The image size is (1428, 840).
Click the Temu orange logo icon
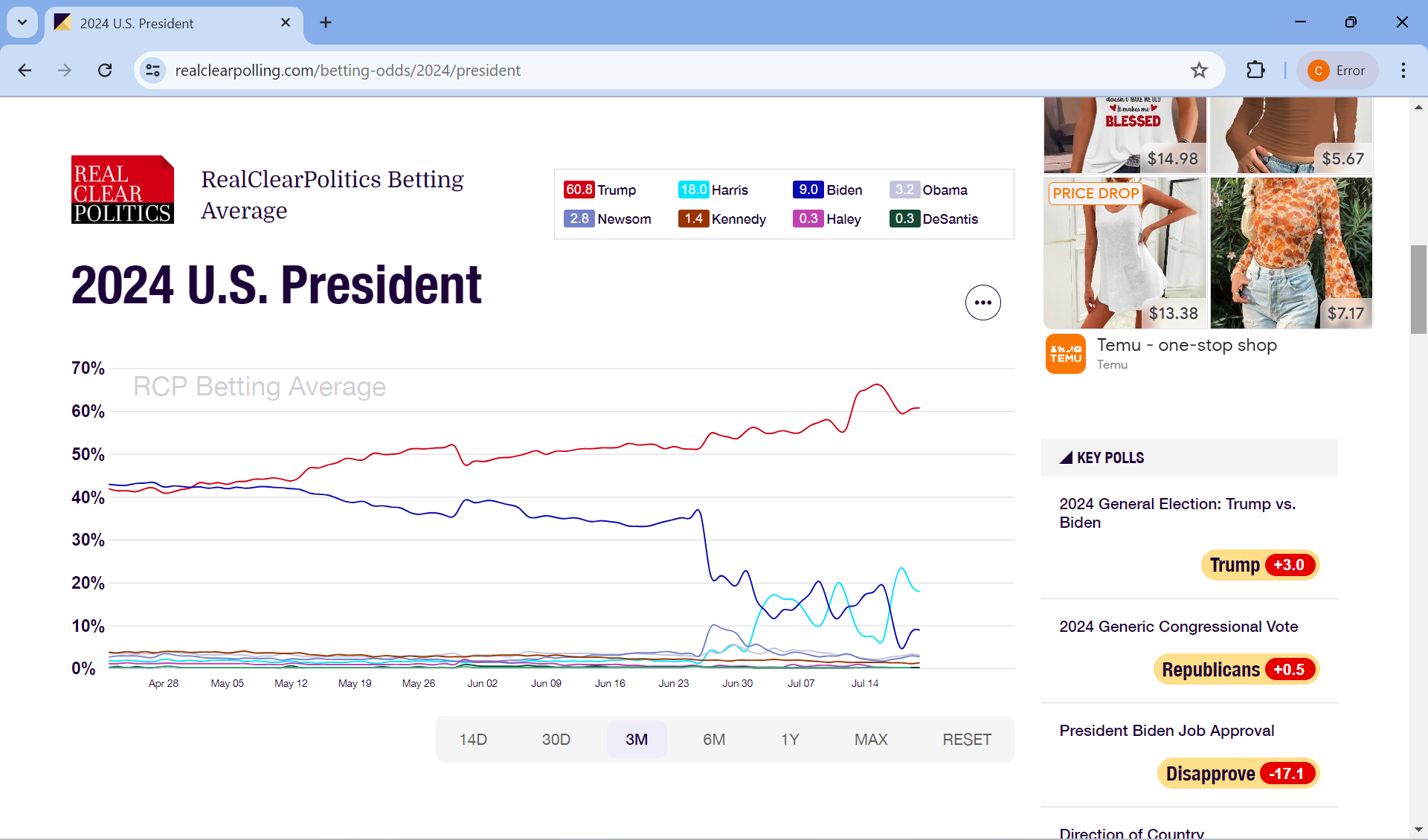click(1065, 353)
